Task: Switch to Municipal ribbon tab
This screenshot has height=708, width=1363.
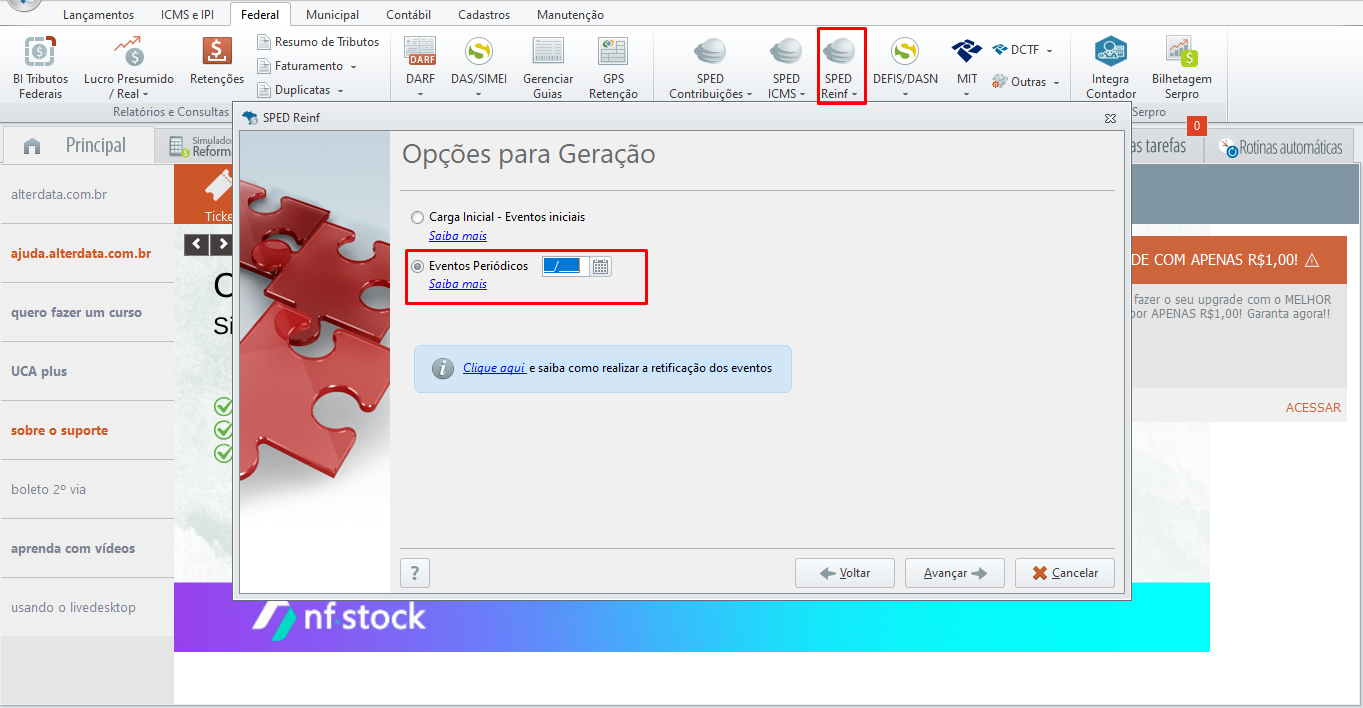Action: pos(332,15)
